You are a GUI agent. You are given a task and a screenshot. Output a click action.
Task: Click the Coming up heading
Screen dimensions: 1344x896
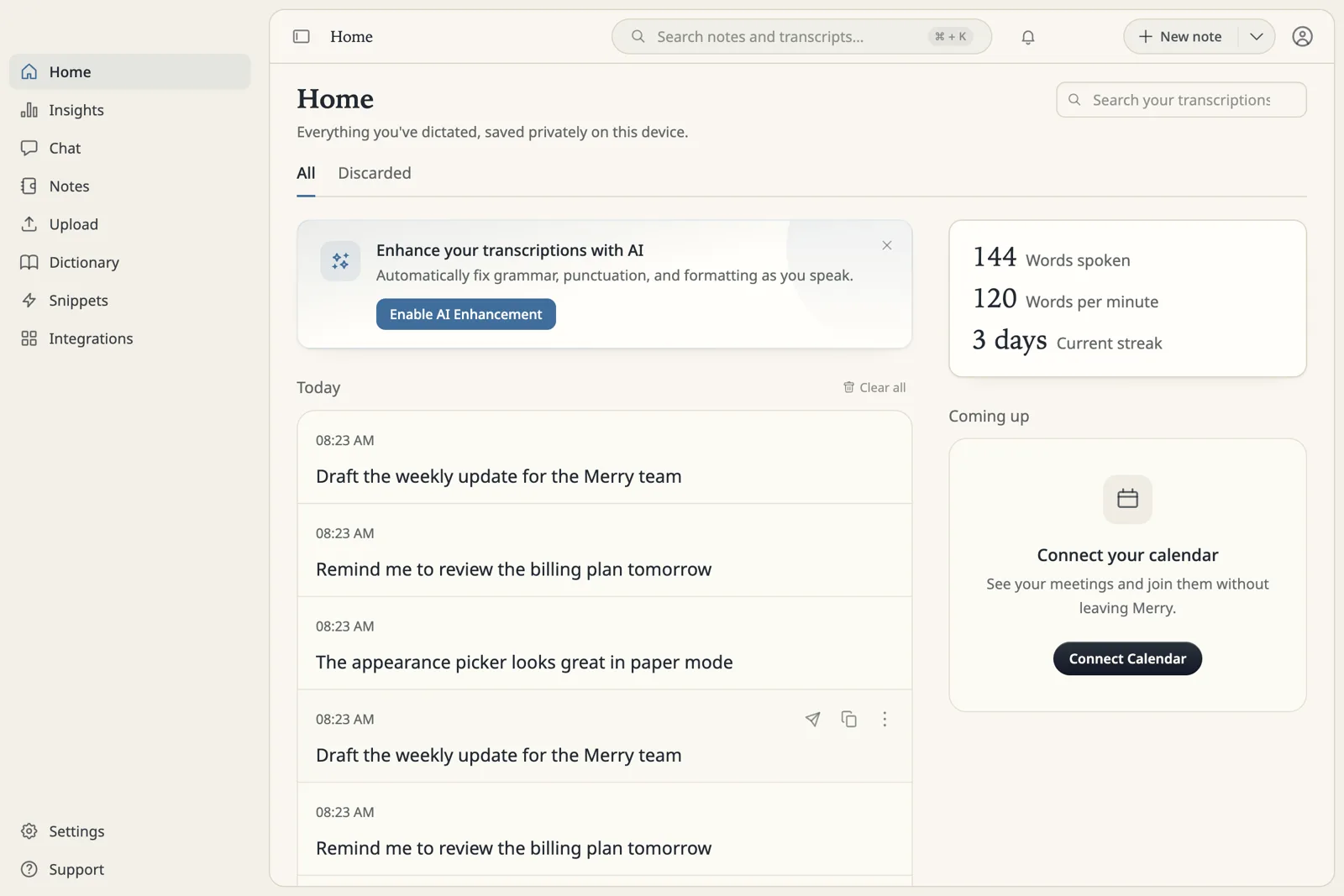989,416
